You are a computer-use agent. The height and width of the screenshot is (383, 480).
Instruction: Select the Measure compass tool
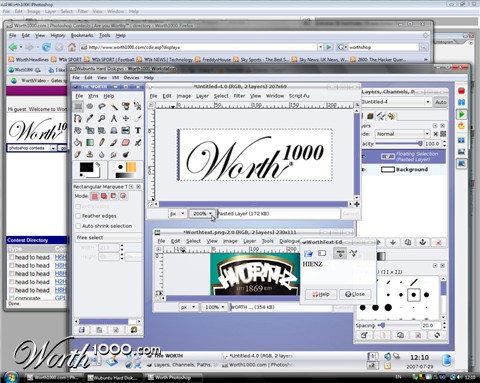[114, 118]
